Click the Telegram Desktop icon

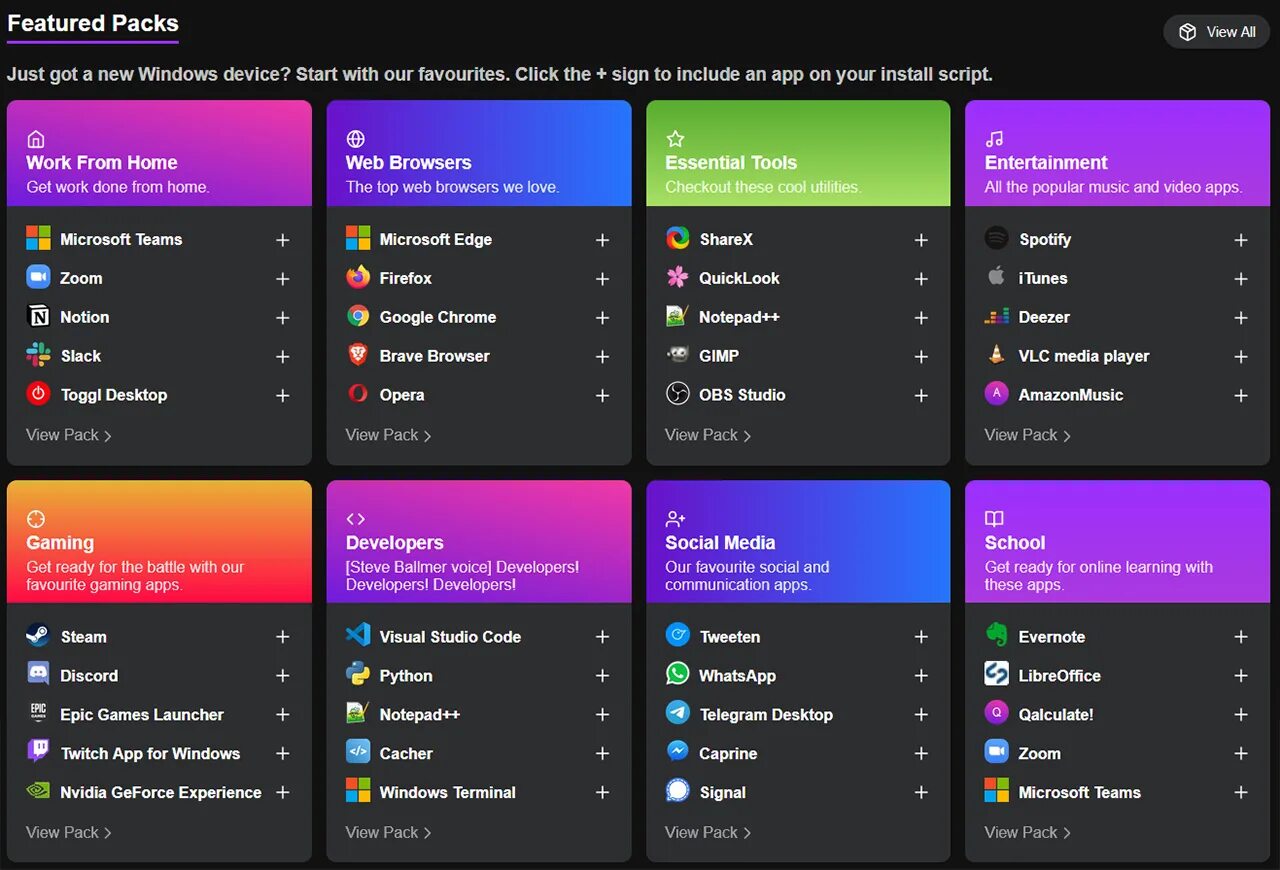point(677,714)
